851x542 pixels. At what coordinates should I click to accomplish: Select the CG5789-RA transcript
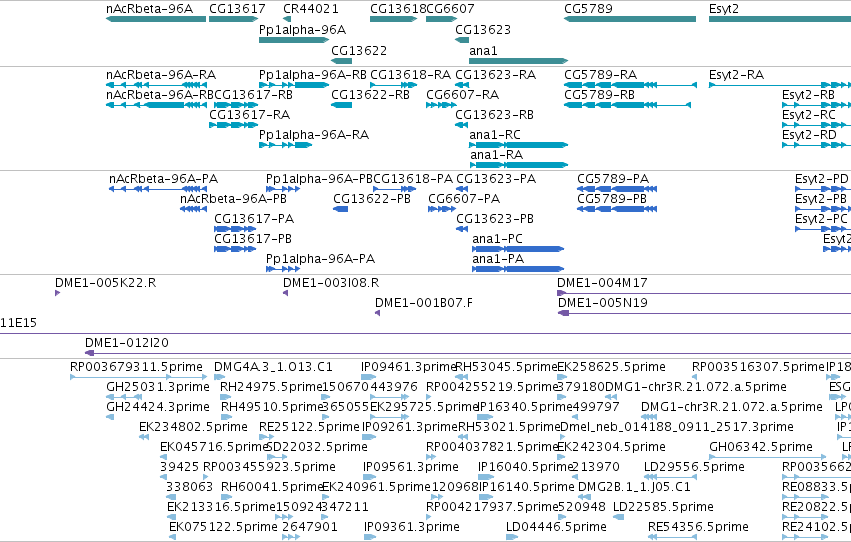pyautogui.click(x=630, y=85)
